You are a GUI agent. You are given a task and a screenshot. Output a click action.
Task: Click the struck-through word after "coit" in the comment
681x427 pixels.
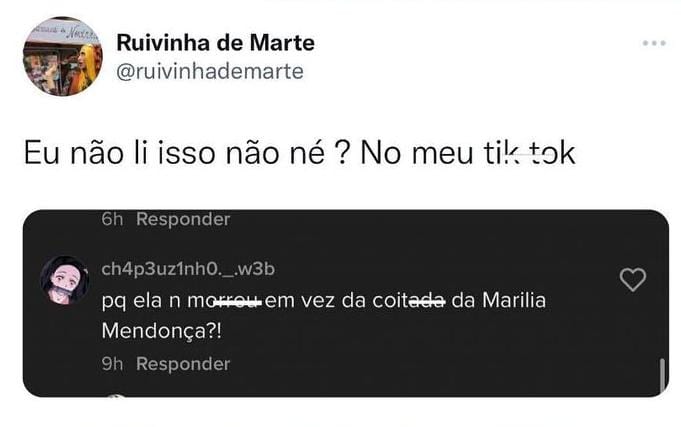(x=427, y=301)
